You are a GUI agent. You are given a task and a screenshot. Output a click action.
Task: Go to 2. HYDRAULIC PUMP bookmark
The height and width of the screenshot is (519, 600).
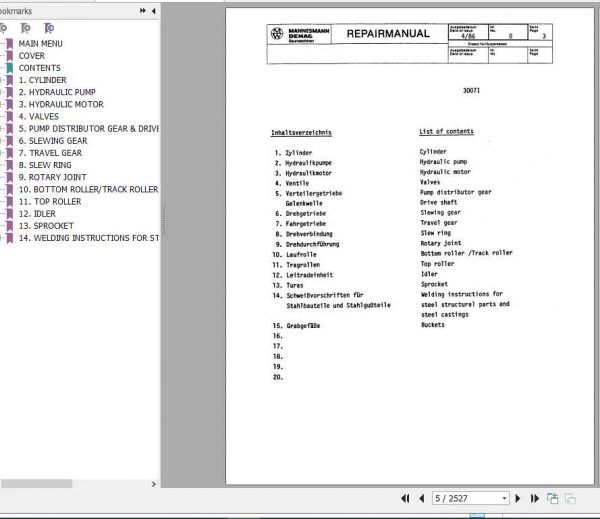pyautogui.click(x=57, y=92)
